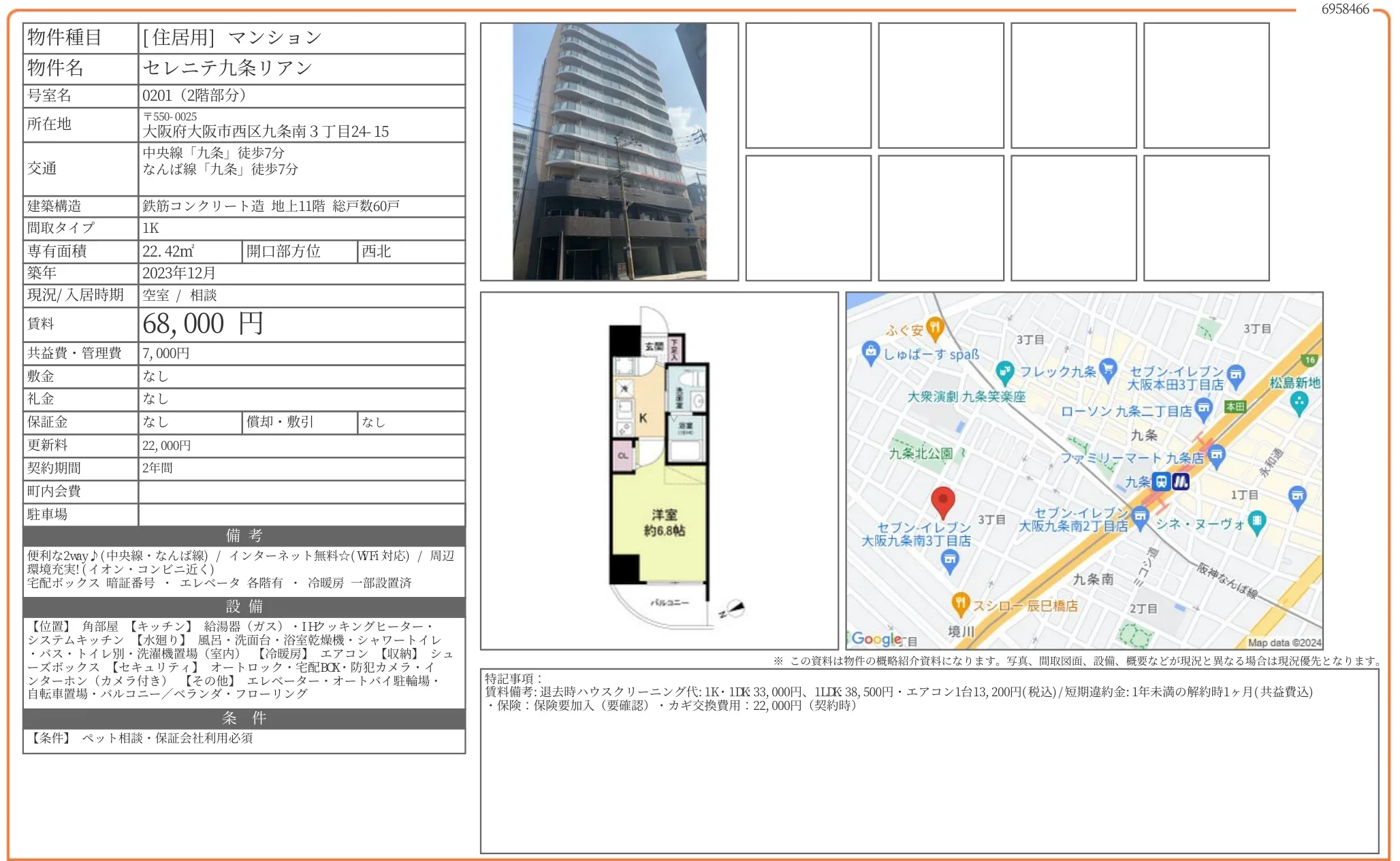This screenshot has height=861, width=1400.
Task: Click the しゅぱーす spaß shopping bag icon
Action: tap(870, 353)
